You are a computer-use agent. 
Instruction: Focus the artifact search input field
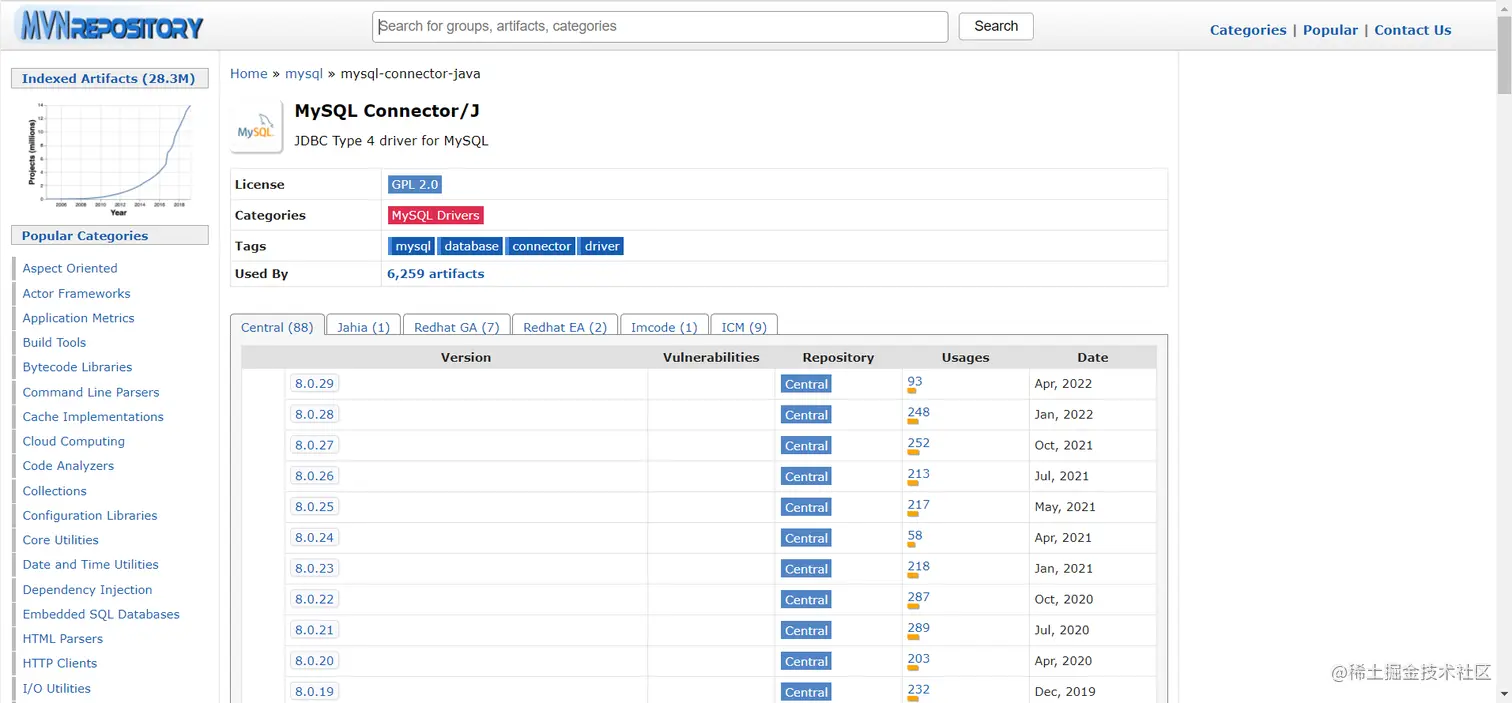660,27
